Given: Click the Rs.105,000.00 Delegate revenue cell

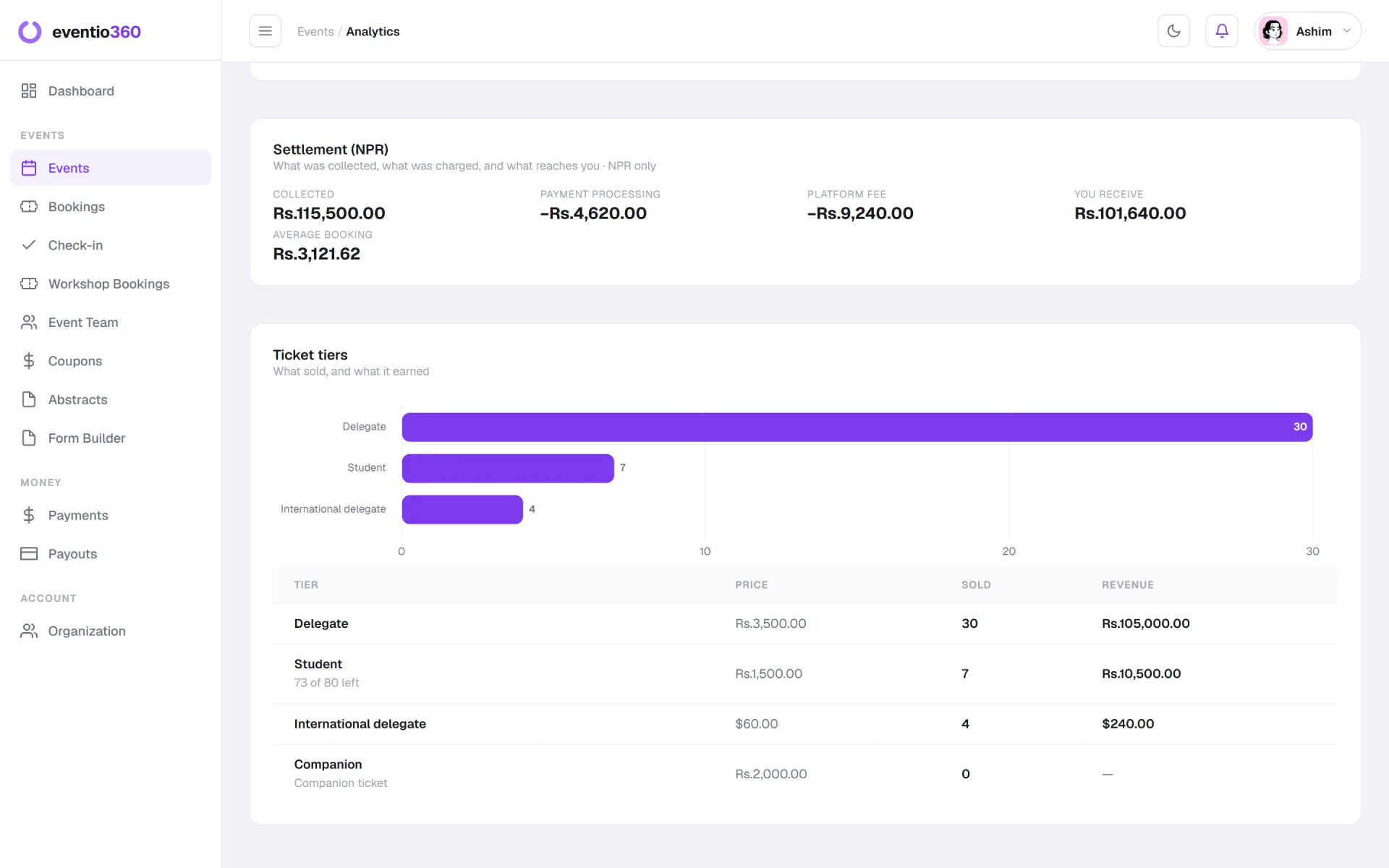Looking at the screenshot, I should (x=1146, y=624).
